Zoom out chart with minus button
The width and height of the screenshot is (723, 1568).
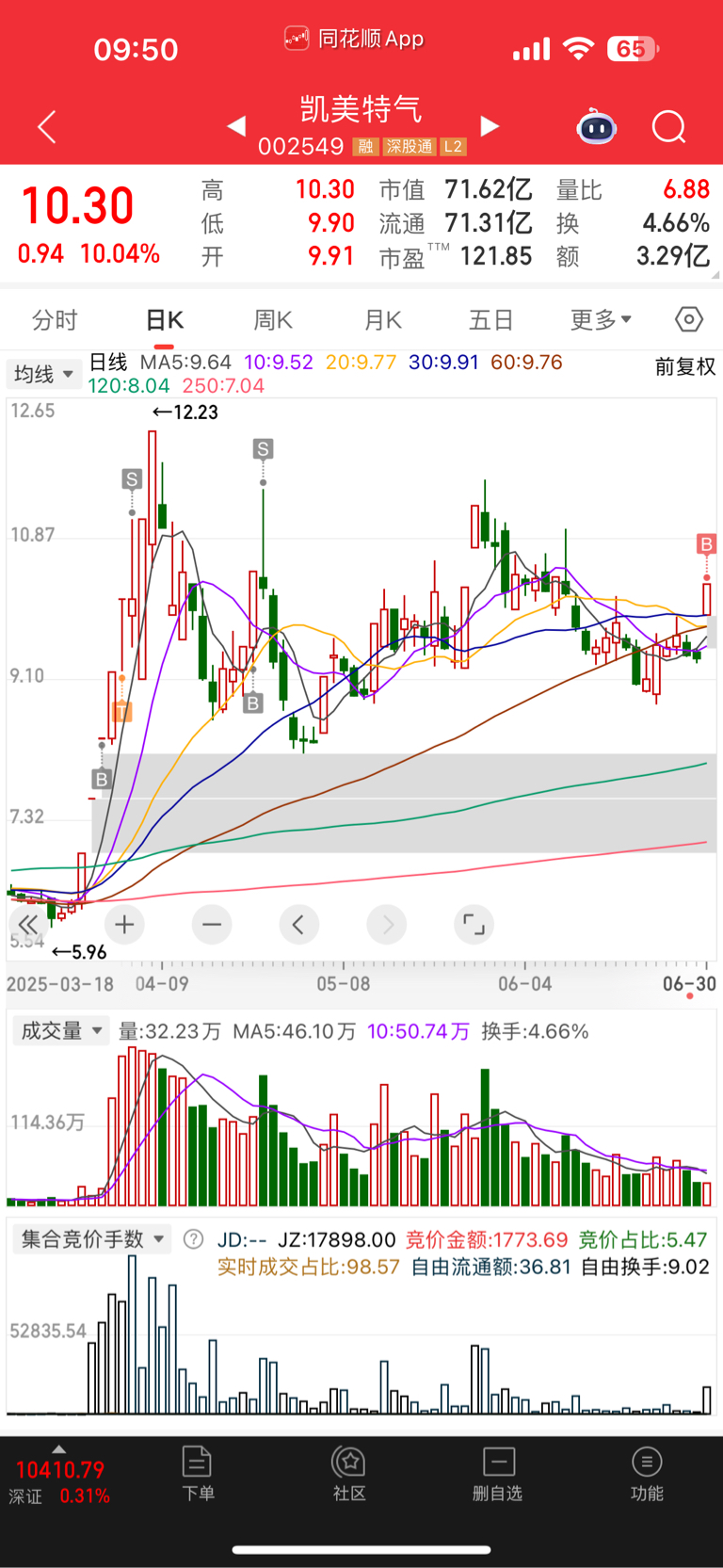(x=212, y=925)
